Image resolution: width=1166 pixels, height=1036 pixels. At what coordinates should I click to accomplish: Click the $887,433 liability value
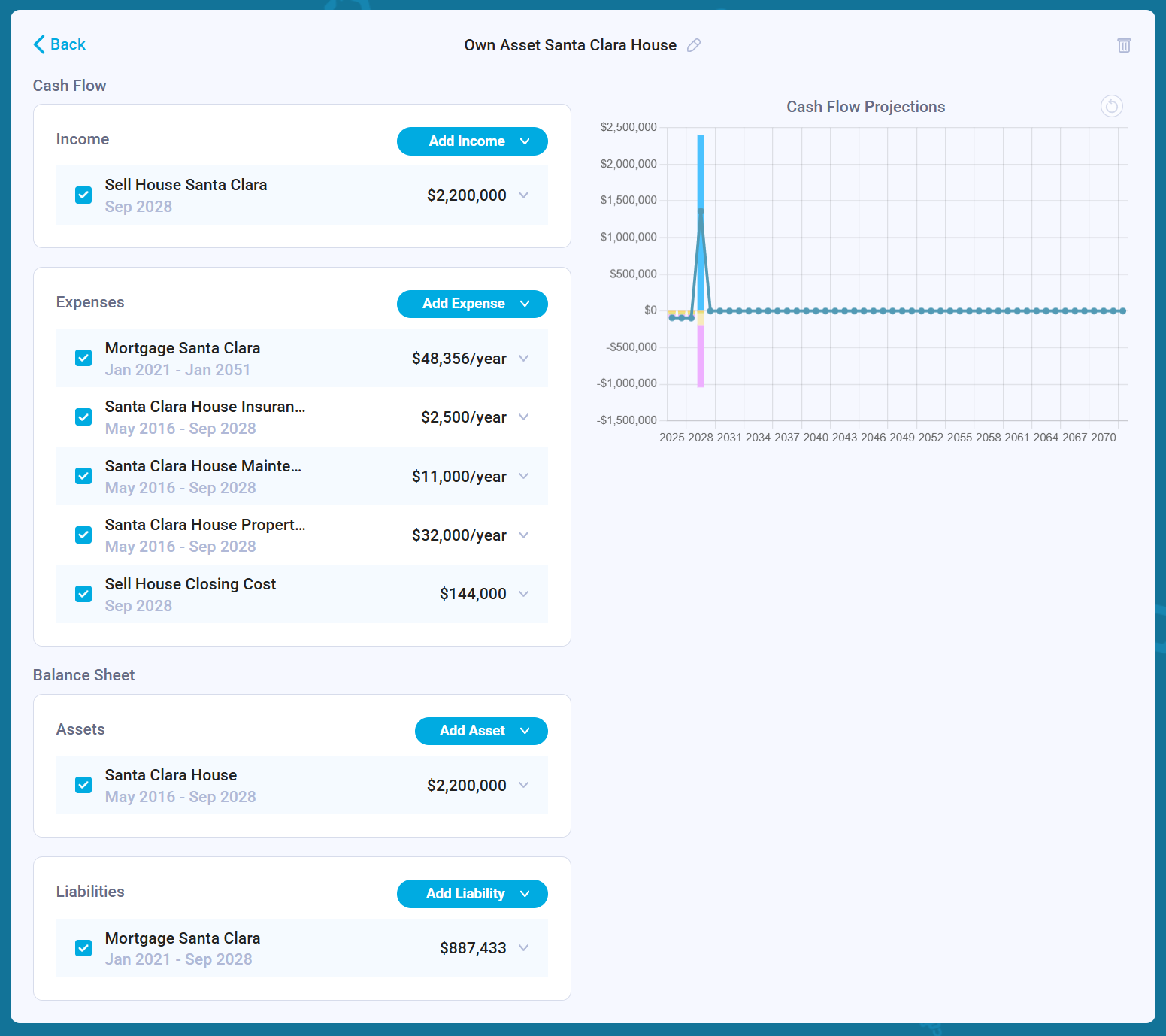coord(473,948)
